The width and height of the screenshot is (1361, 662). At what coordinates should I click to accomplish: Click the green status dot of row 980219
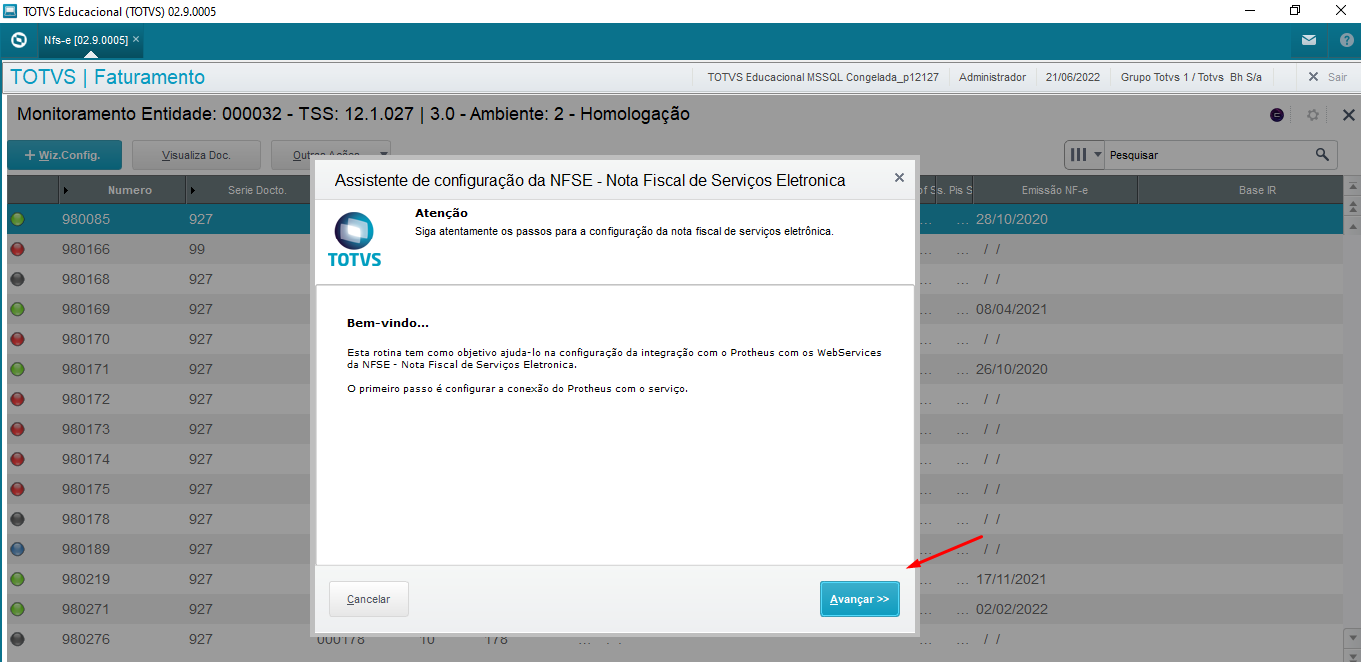(17, 579)
